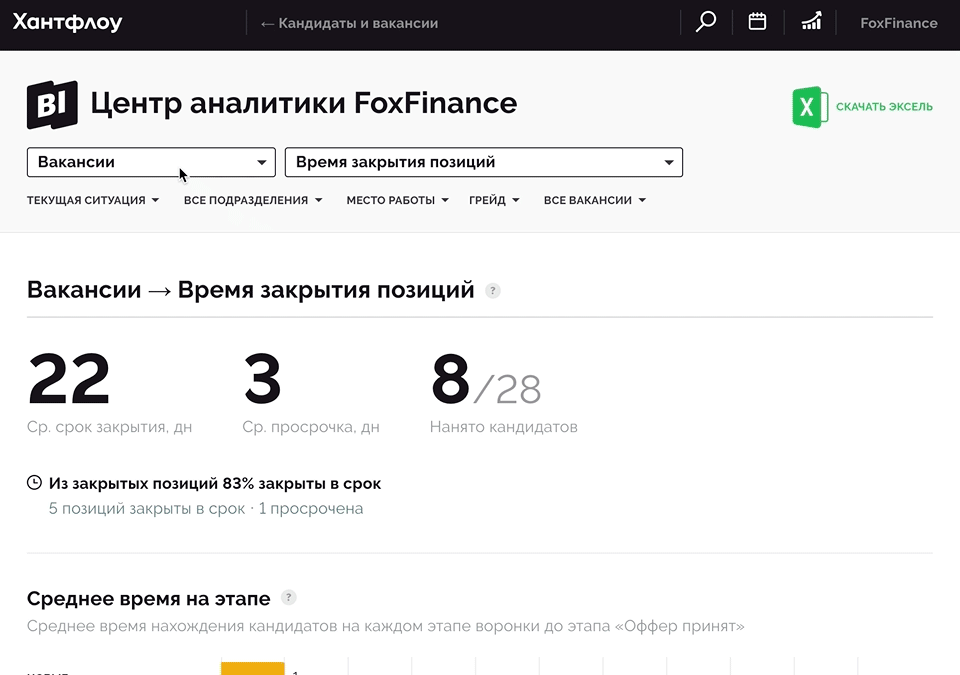Expand the Все подразделения filter

253,200
